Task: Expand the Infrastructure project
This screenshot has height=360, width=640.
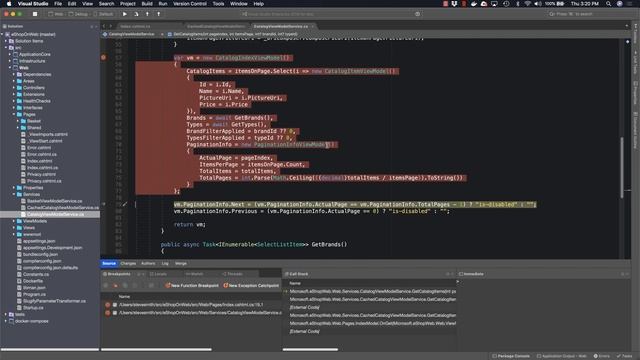Action: click(x=10, y=61)
